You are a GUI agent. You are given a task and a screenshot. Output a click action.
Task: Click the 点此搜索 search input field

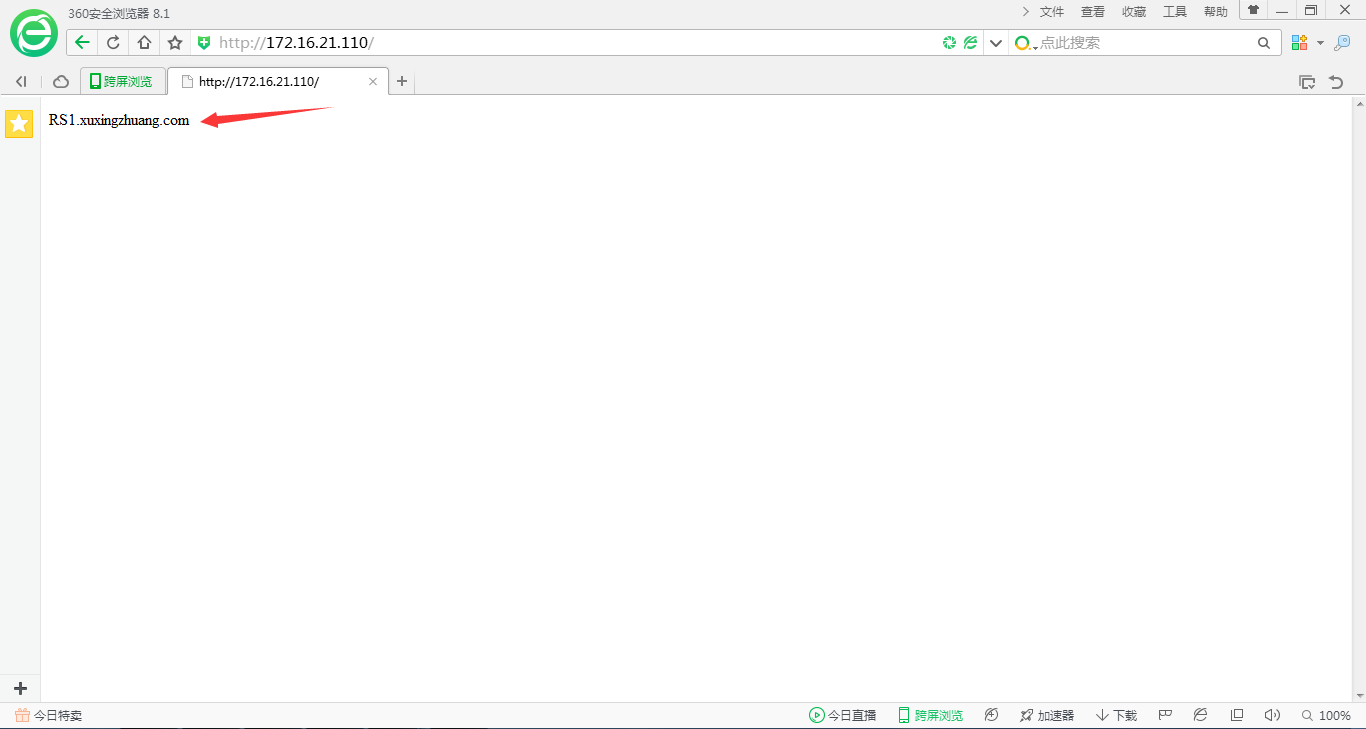pos(1140,43)
